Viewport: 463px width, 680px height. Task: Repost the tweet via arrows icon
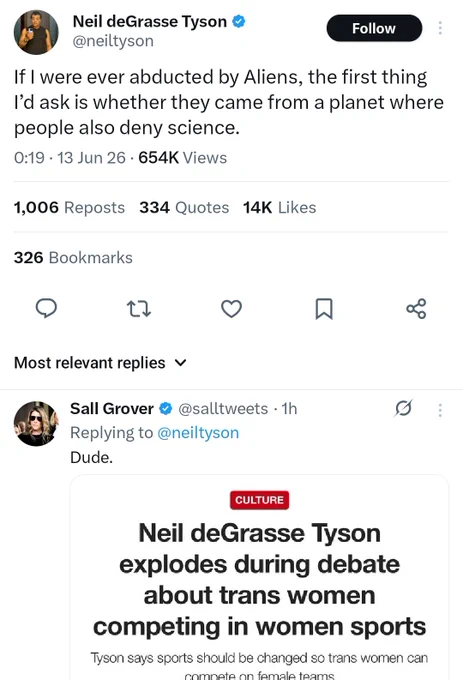(139, 309)
